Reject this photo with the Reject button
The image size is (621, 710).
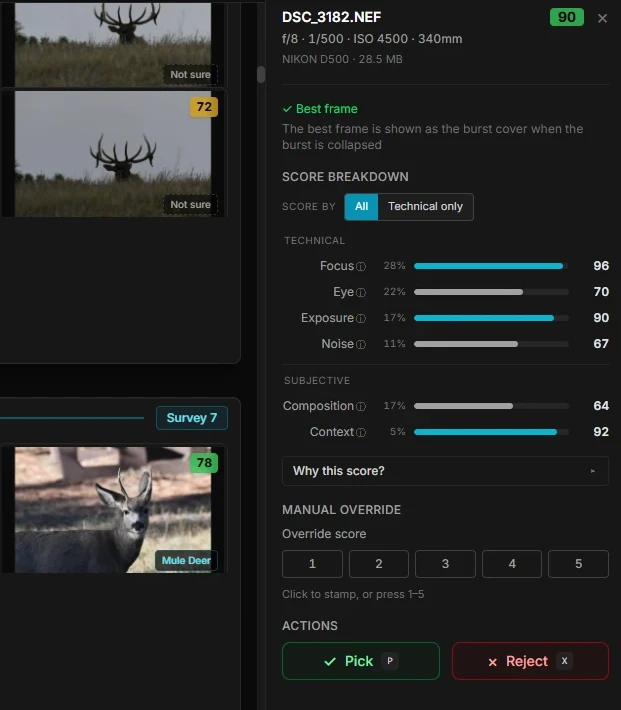point(530,661)
